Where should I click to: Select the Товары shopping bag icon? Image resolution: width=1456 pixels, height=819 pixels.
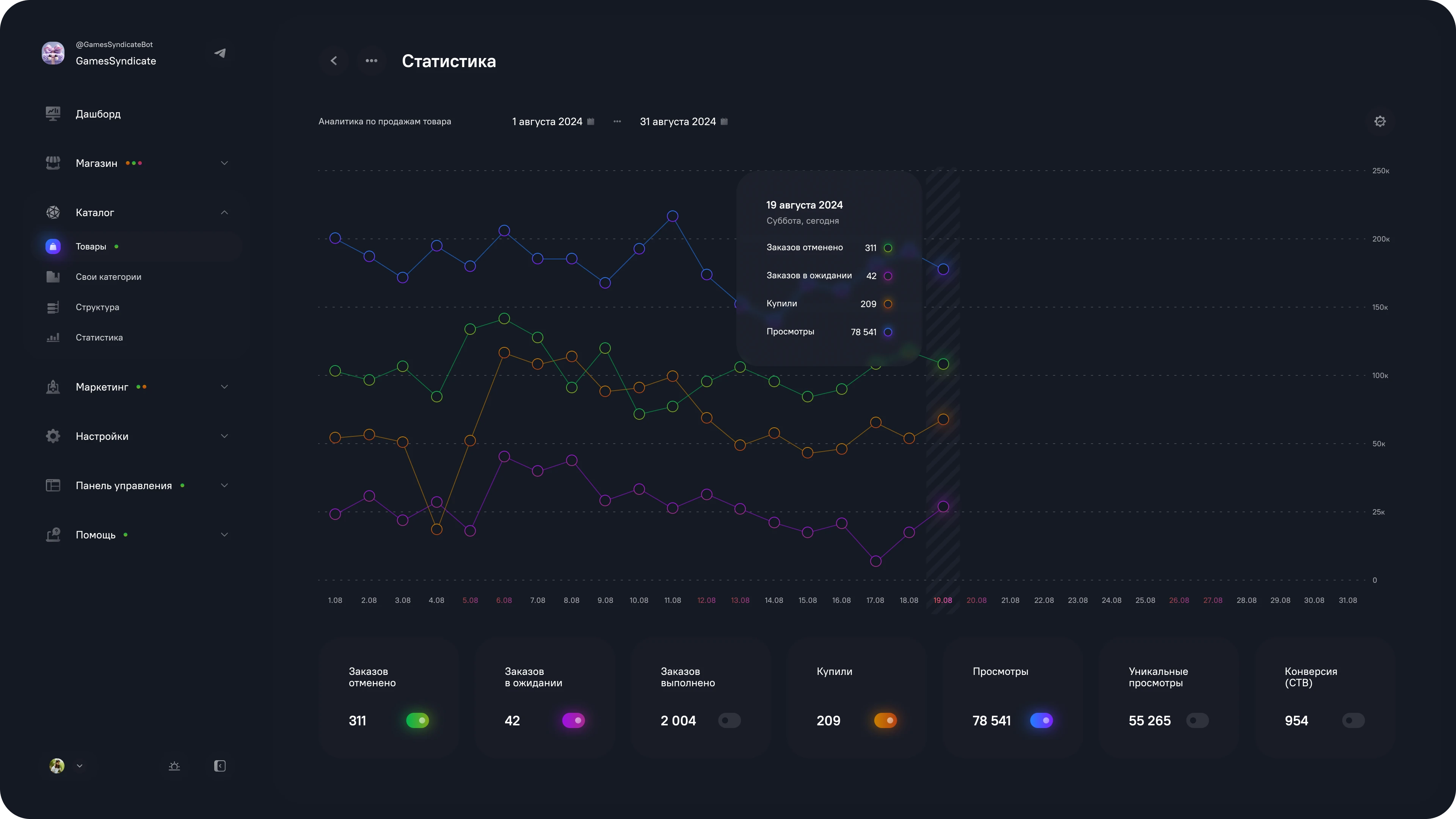pyautogui.click(x=53, y=246)
